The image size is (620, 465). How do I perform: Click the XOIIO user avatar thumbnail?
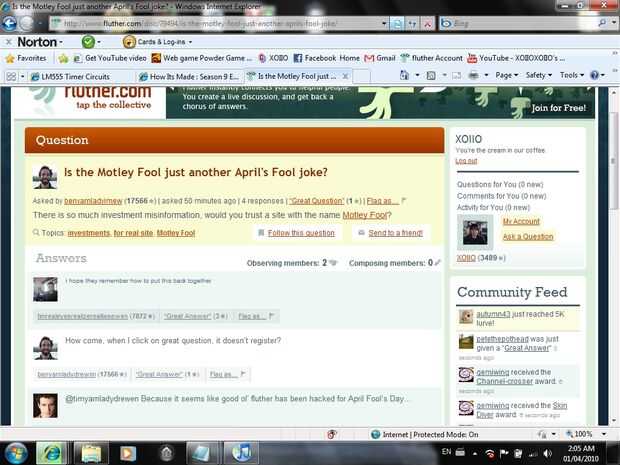click(x=475, y=232)
